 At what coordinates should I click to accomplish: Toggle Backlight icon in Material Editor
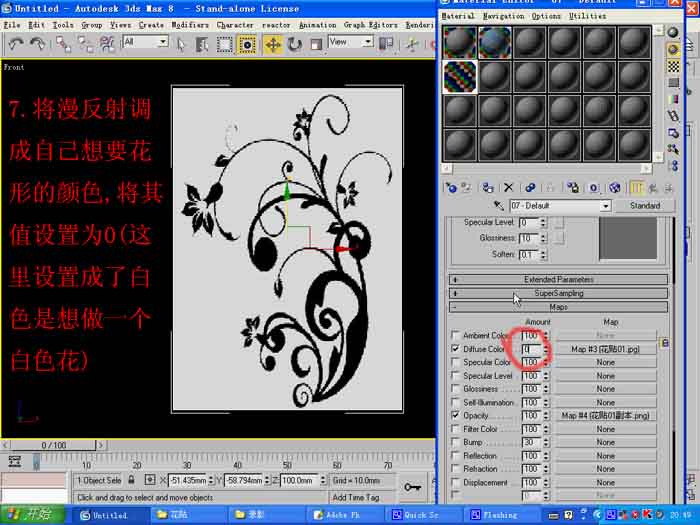(x=673, y=50)
